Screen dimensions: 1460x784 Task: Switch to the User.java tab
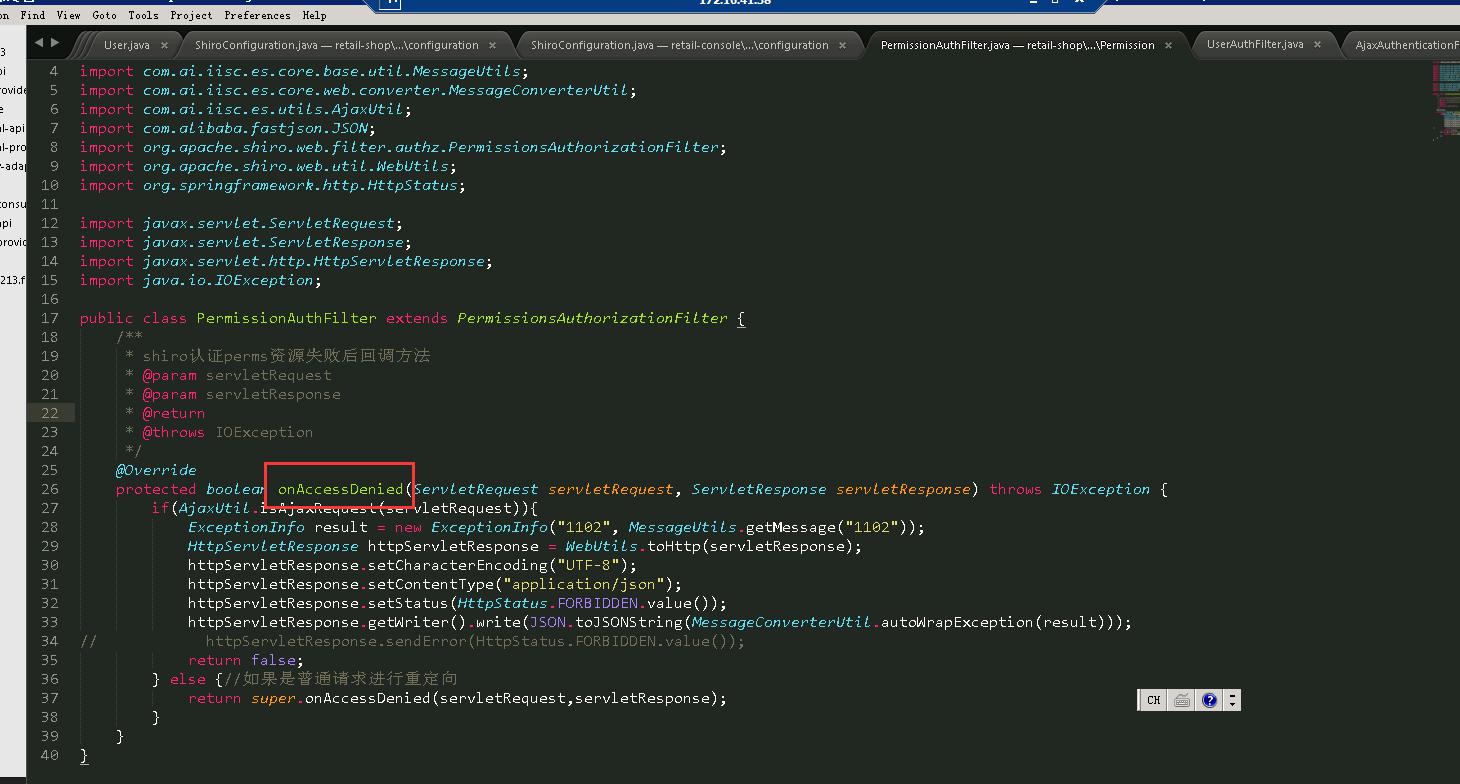click(127, 45)
